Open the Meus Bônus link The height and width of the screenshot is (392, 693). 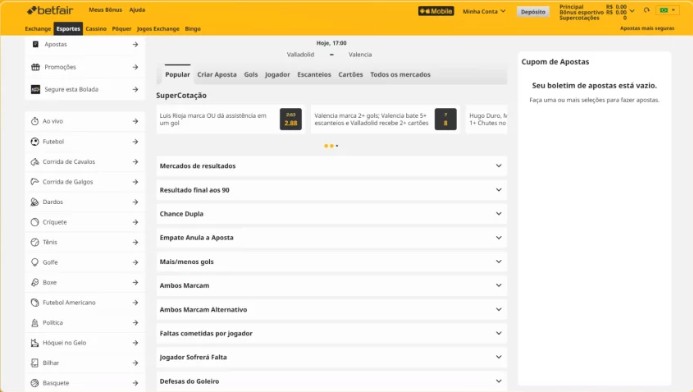105,10
